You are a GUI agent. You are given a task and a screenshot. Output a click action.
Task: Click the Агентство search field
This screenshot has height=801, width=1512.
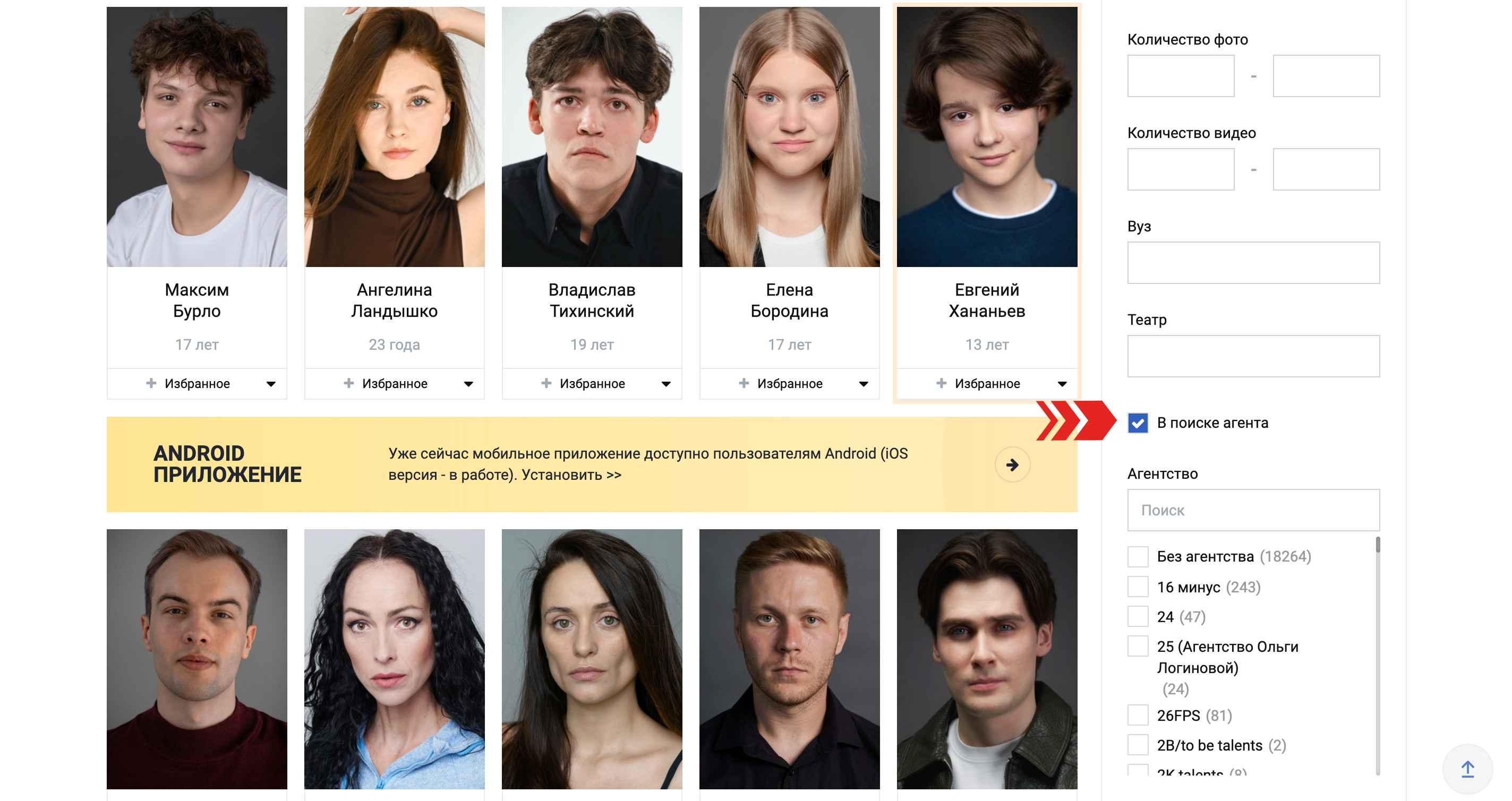click(x=1253, y=510)
